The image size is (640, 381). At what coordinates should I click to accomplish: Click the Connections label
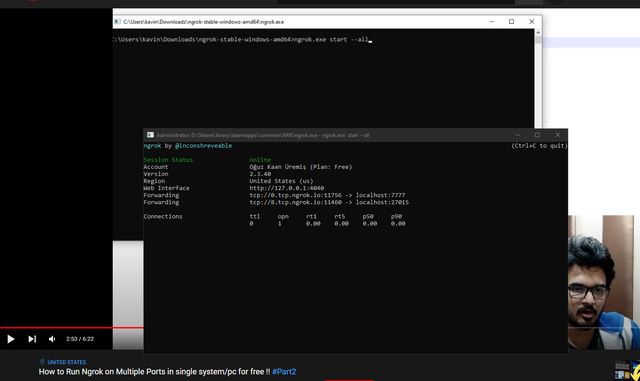[163, 216]
